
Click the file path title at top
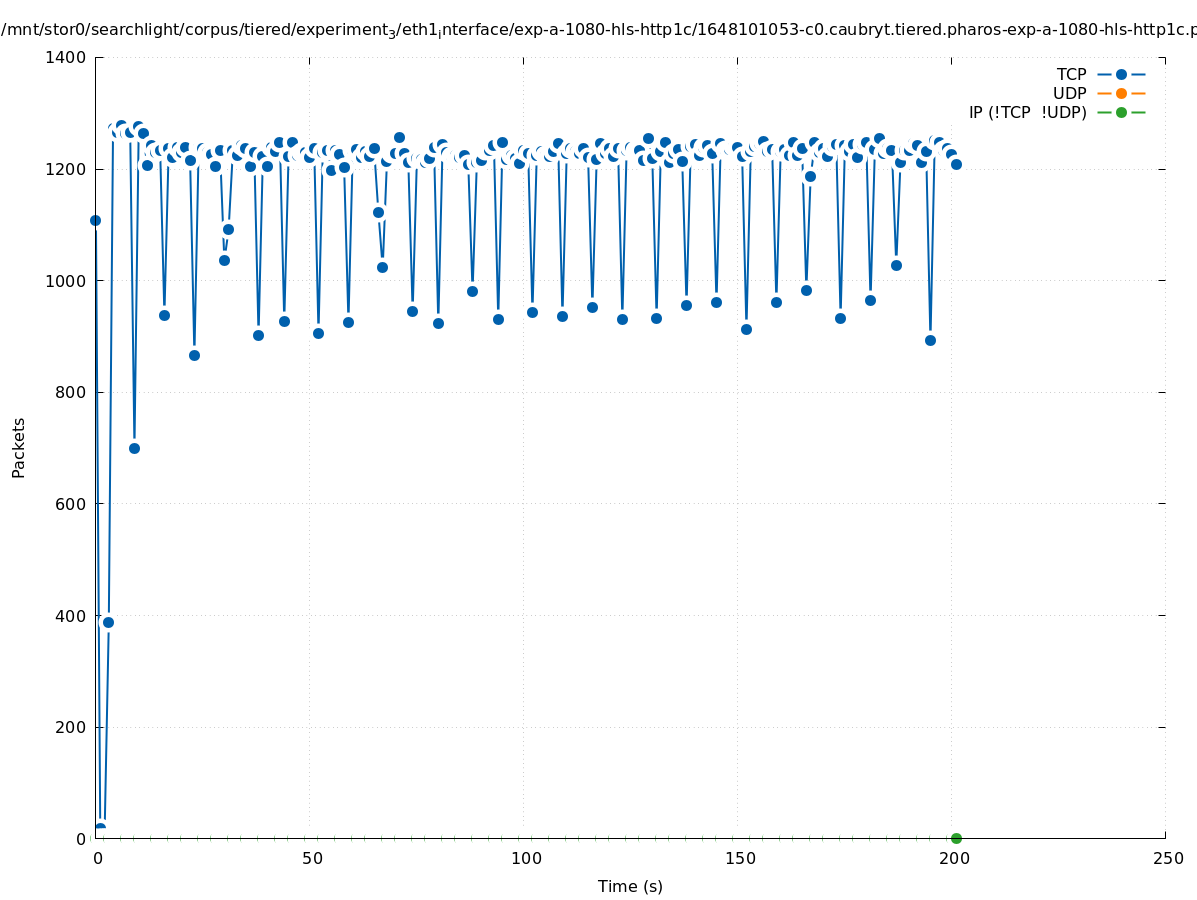coord(598,30)
